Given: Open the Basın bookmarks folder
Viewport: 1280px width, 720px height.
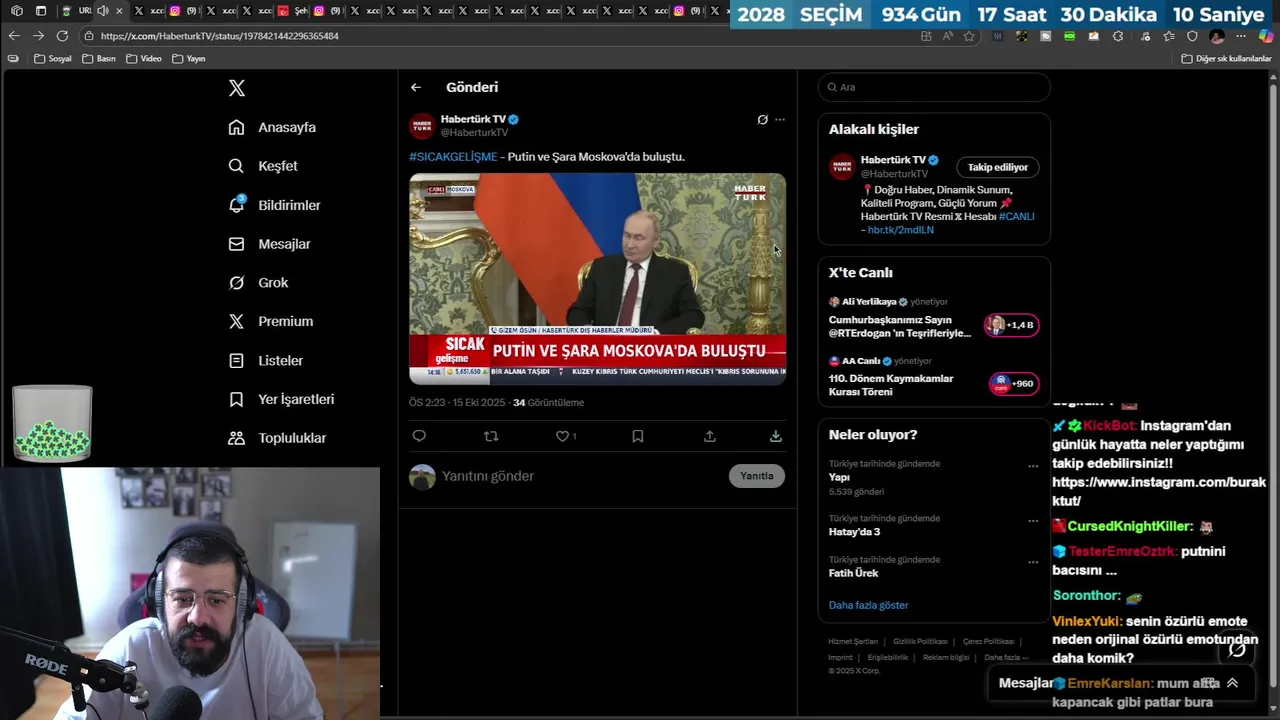Looking at the screenshot, I should point(98,59).
